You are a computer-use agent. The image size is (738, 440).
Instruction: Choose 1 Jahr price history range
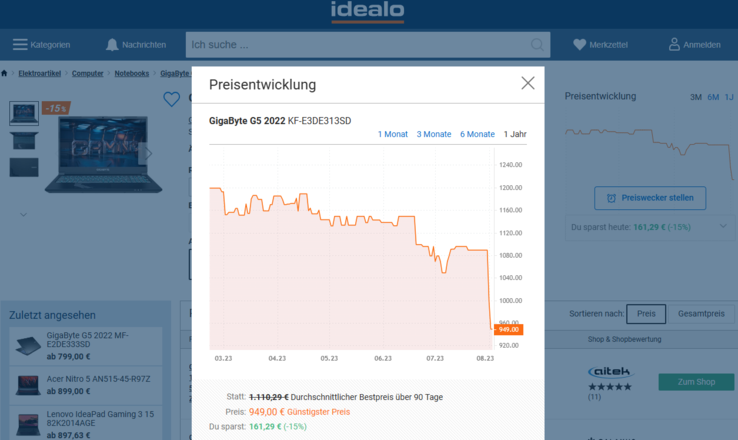[x=515, y=134]
